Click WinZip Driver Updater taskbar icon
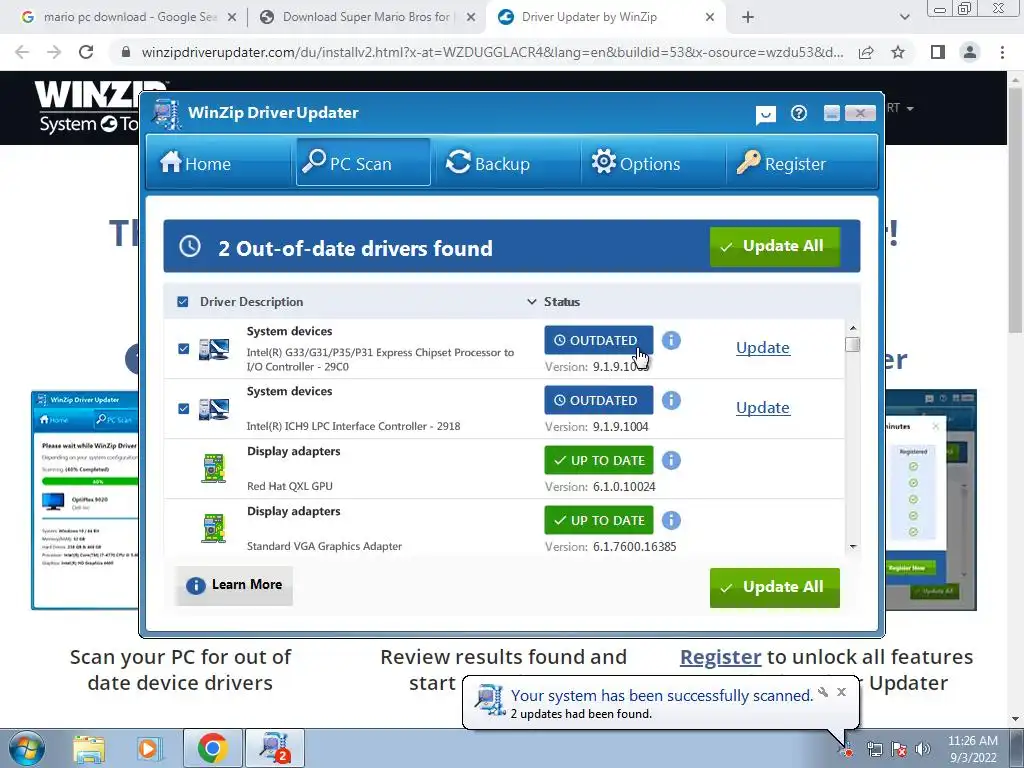The height and width of the screenshot is (768, 1024). click(x=274, y=748)
